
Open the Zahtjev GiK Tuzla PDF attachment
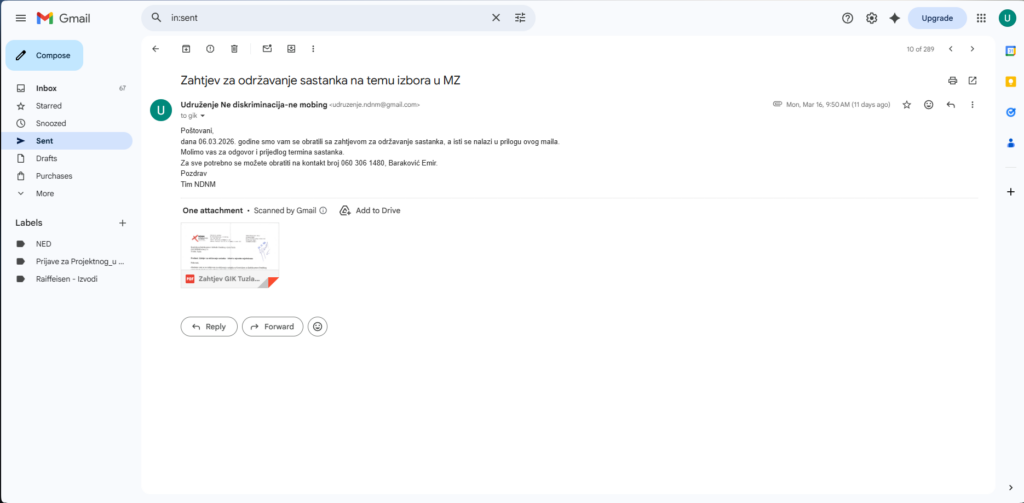(x=230, y=255)
